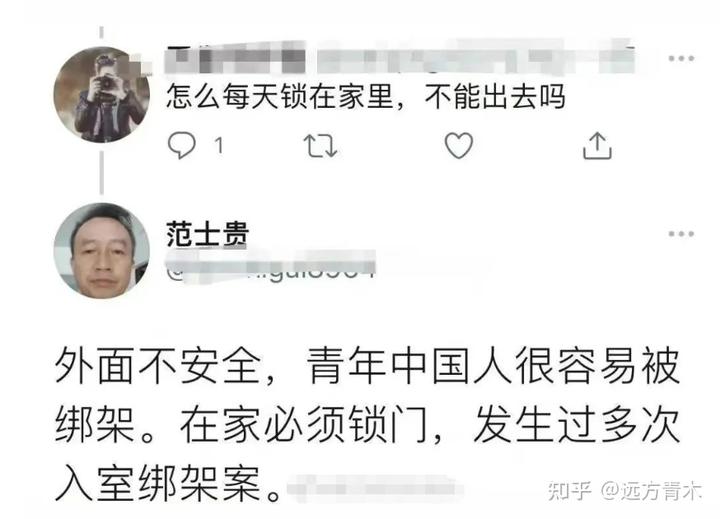Viewport: 720px width, 519px height.
Task: Click the blurred handle after the first username
Action: pyautogui.click(x=476, y=58)
